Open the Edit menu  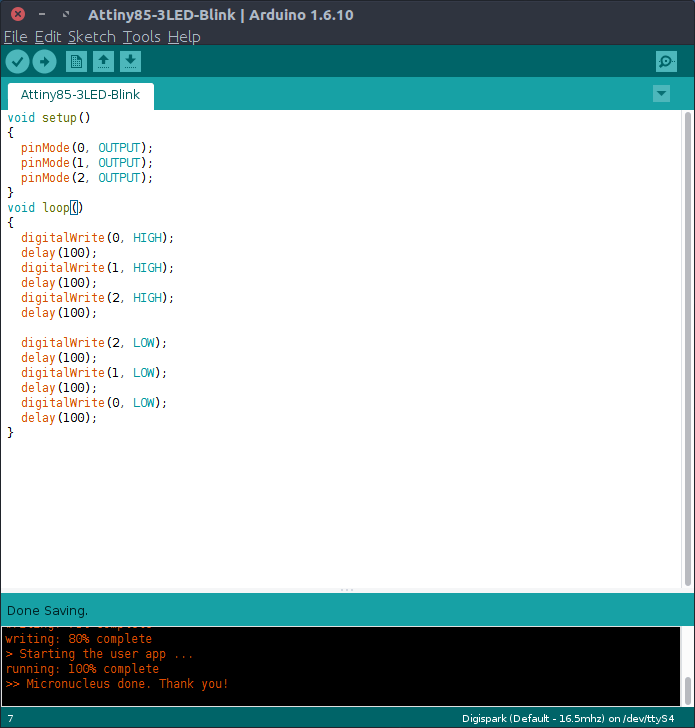coord(48,37)
